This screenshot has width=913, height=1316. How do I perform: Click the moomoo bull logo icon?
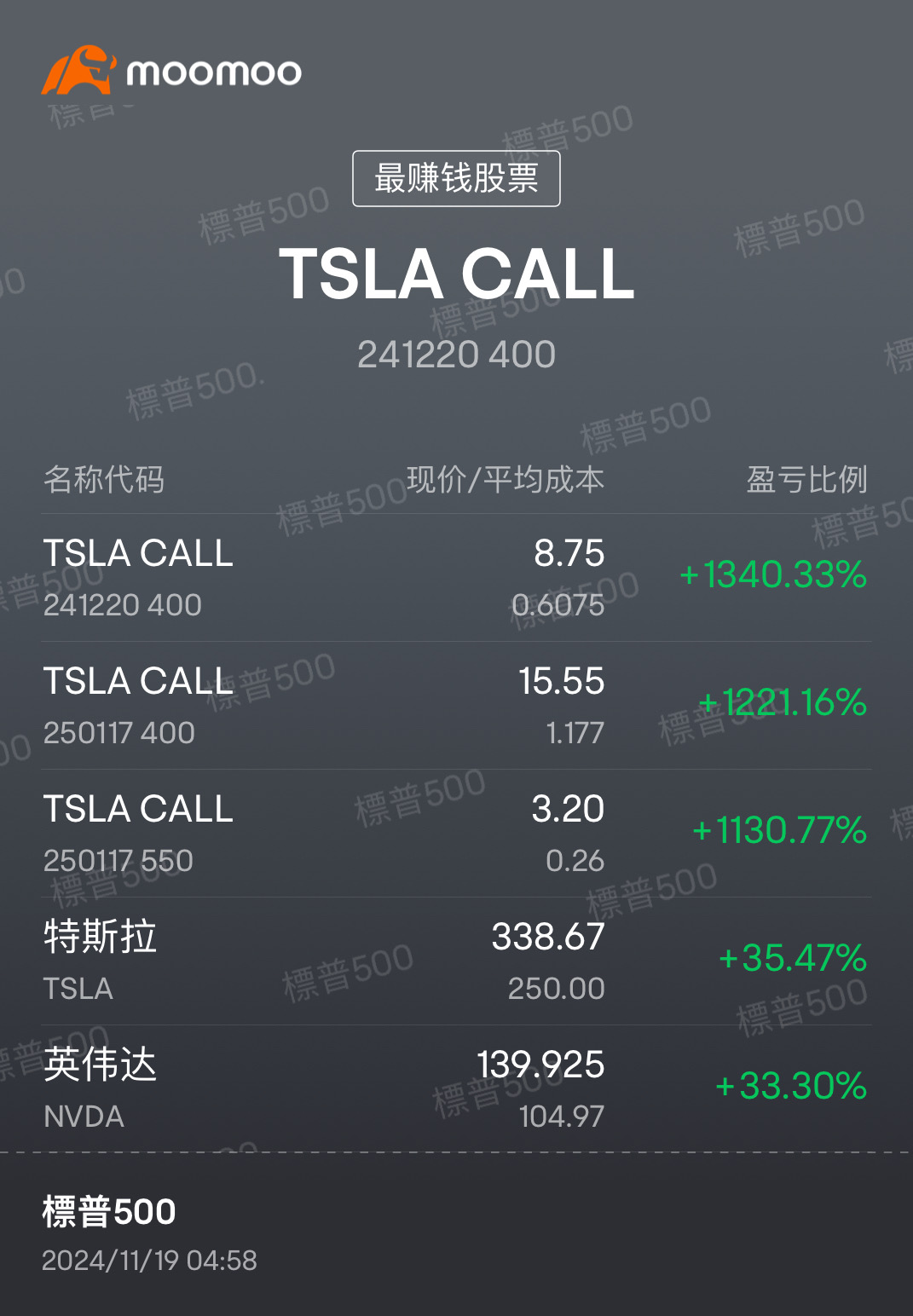(78, 70)
